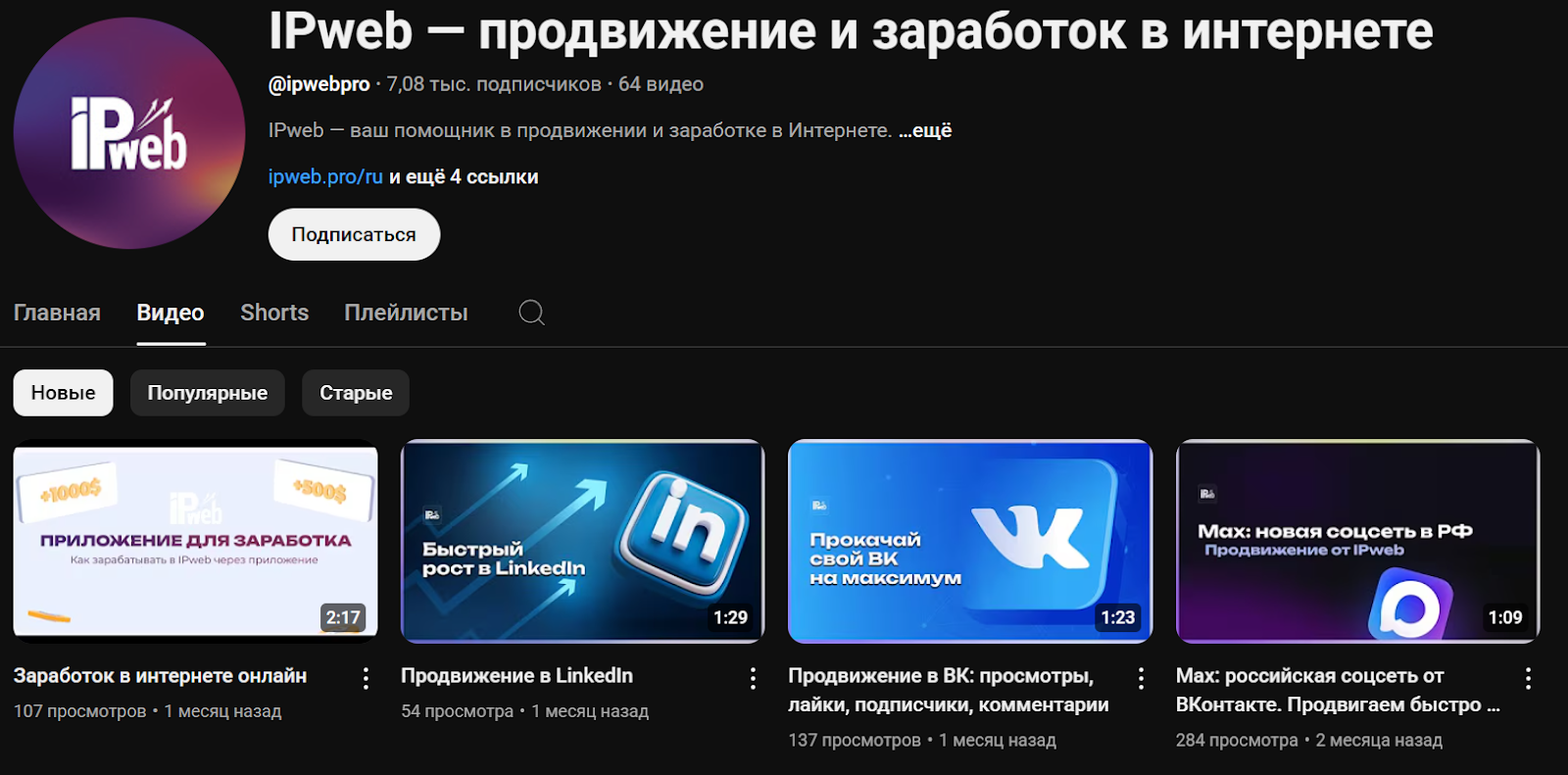Click the IPweb channel avatar logo
This screenshot has height=775, width=1568.
click(x=129, y=133)
